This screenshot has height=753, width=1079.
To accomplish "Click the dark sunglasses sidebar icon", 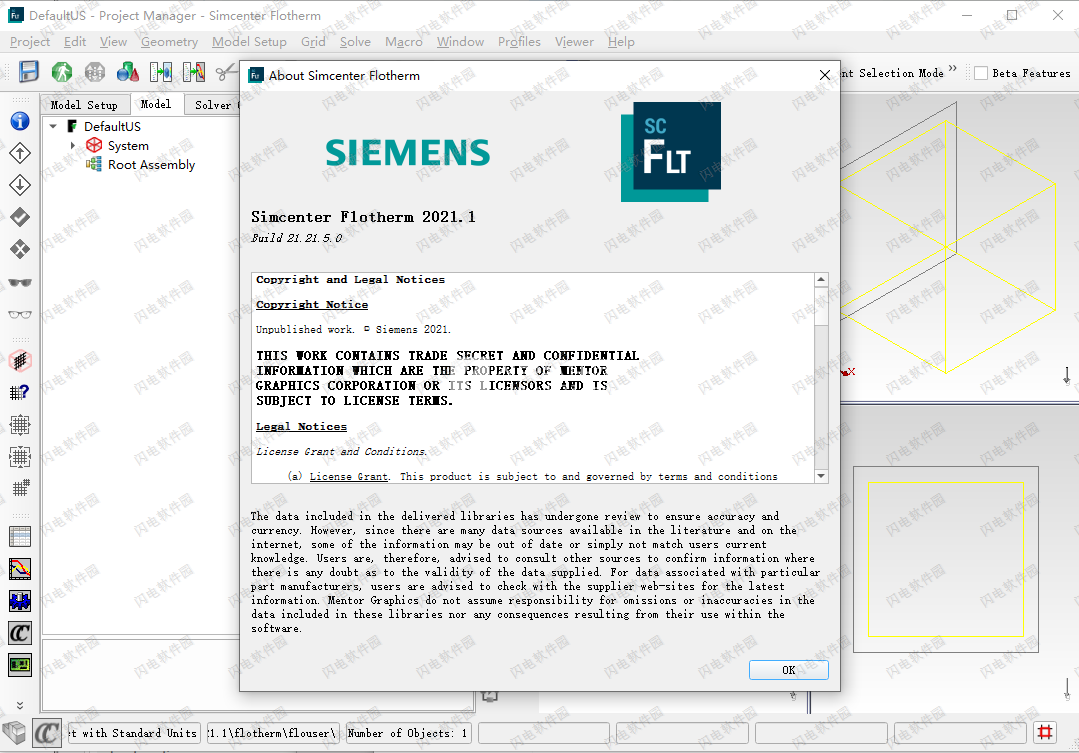I will pos(20,282).
